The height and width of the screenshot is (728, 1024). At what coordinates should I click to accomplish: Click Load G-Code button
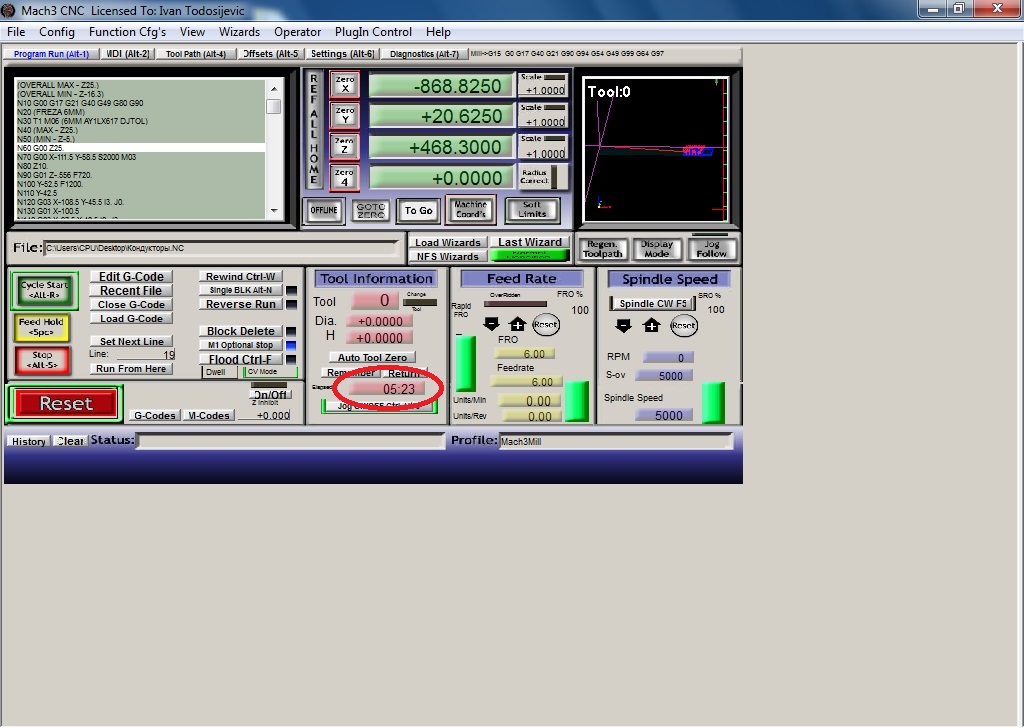tap(131, 319)
